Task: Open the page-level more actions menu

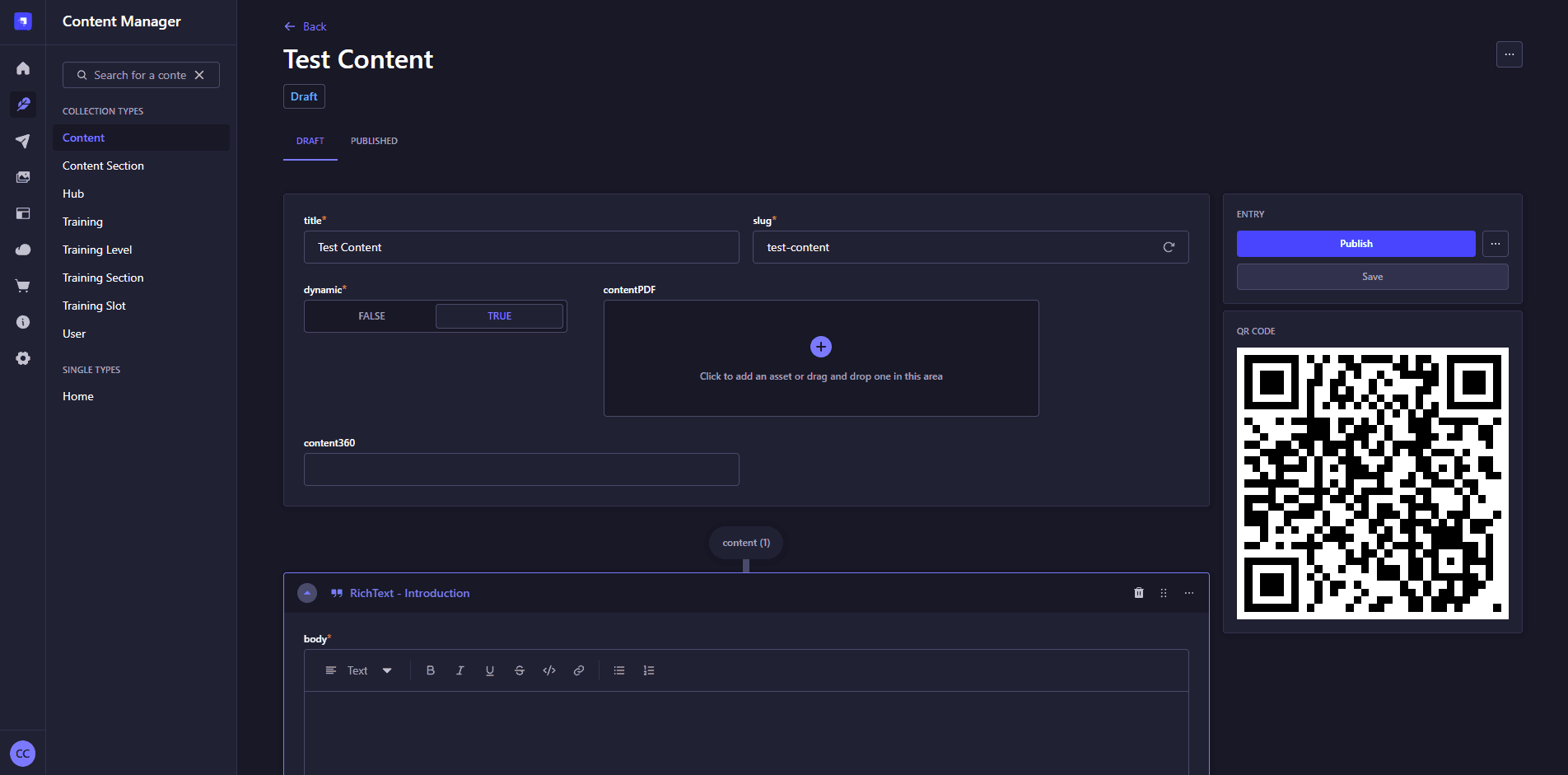Action: (1509, 54)
